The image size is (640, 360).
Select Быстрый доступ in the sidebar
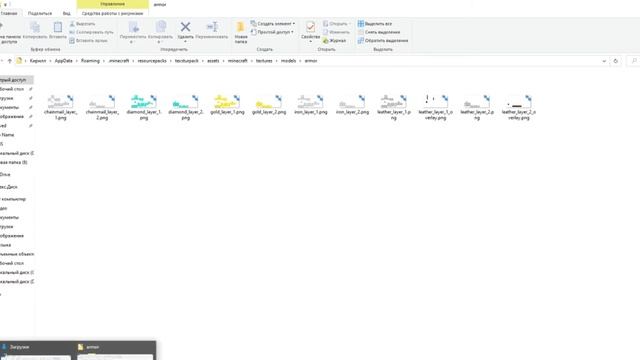coord(16,80)
